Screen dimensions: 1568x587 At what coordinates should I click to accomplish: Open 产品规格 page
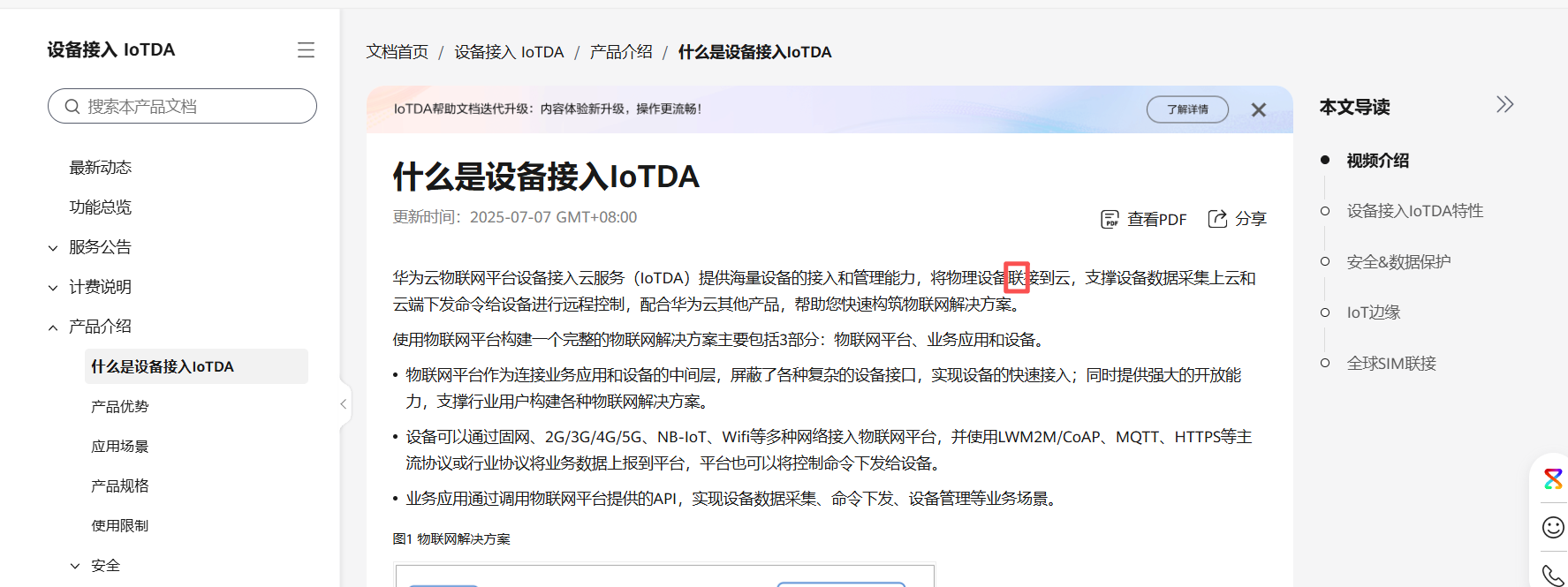click(120, 485)
